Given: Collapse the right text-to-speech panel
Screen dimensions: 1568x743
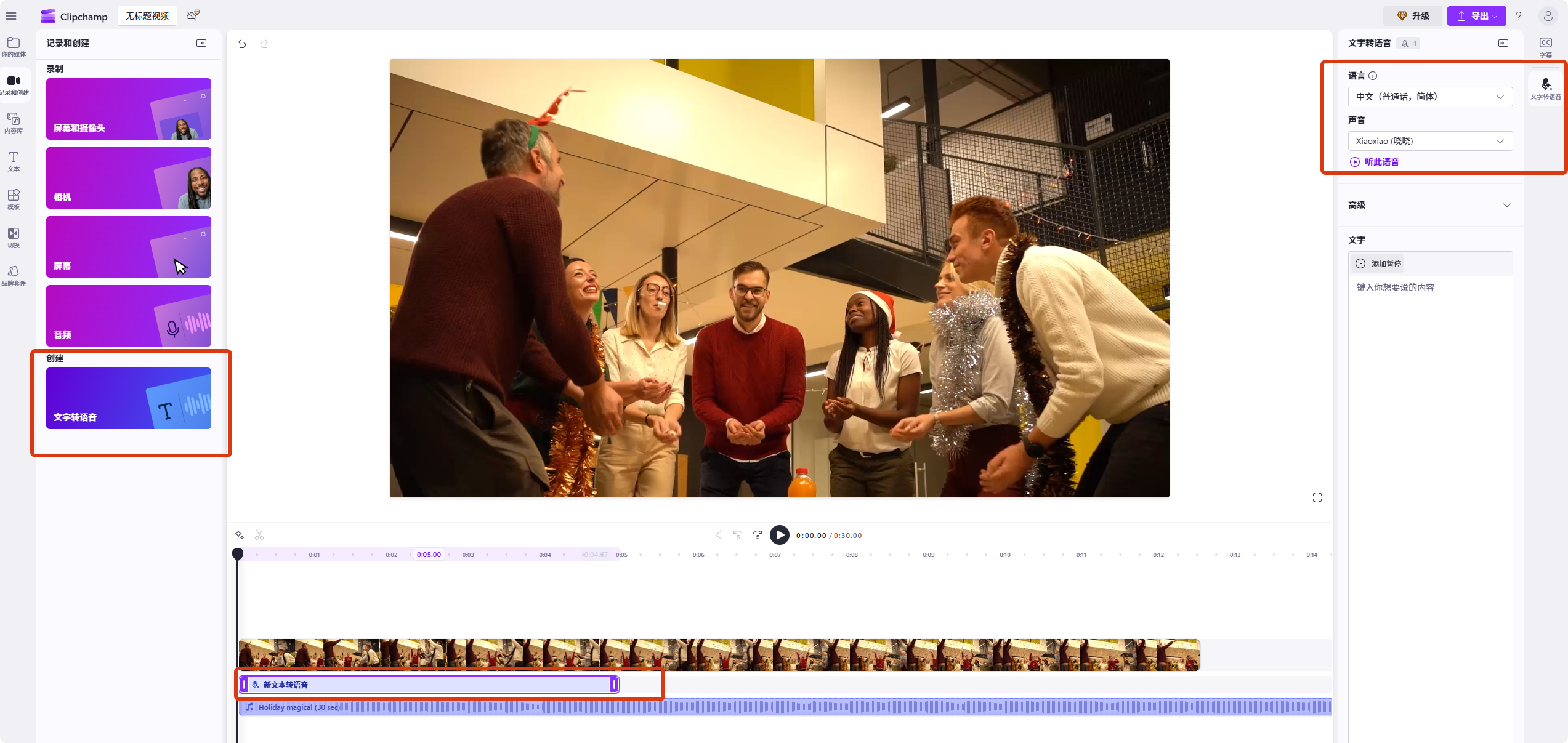Looking at the screenshot, I should (x=1503, y=43).
